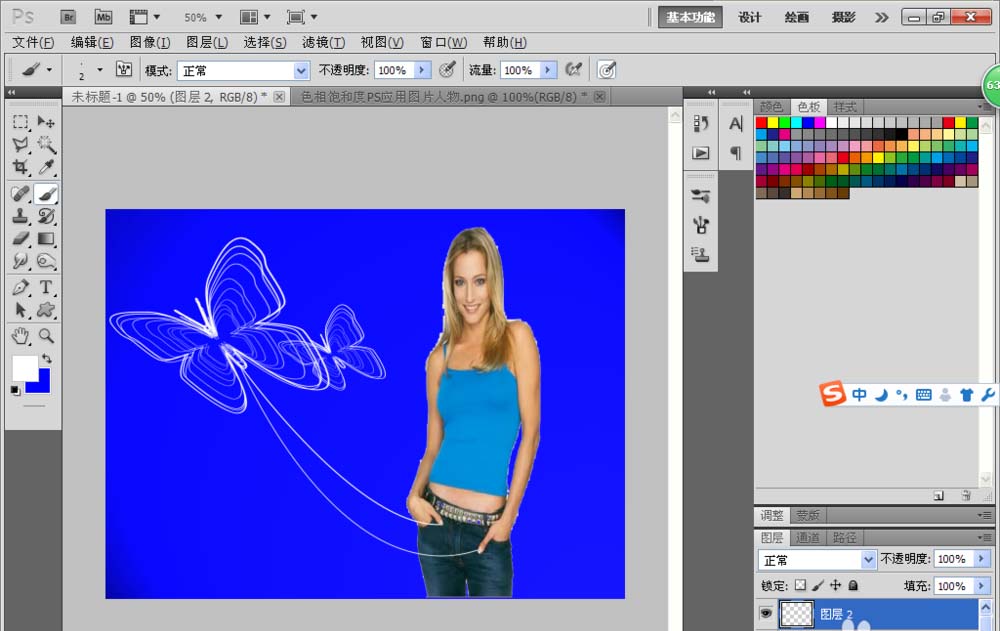The width and height of the screenshot is (1000, 631).
Task: Switch to the 通道 tab
Action: click(x=808, y=538)
